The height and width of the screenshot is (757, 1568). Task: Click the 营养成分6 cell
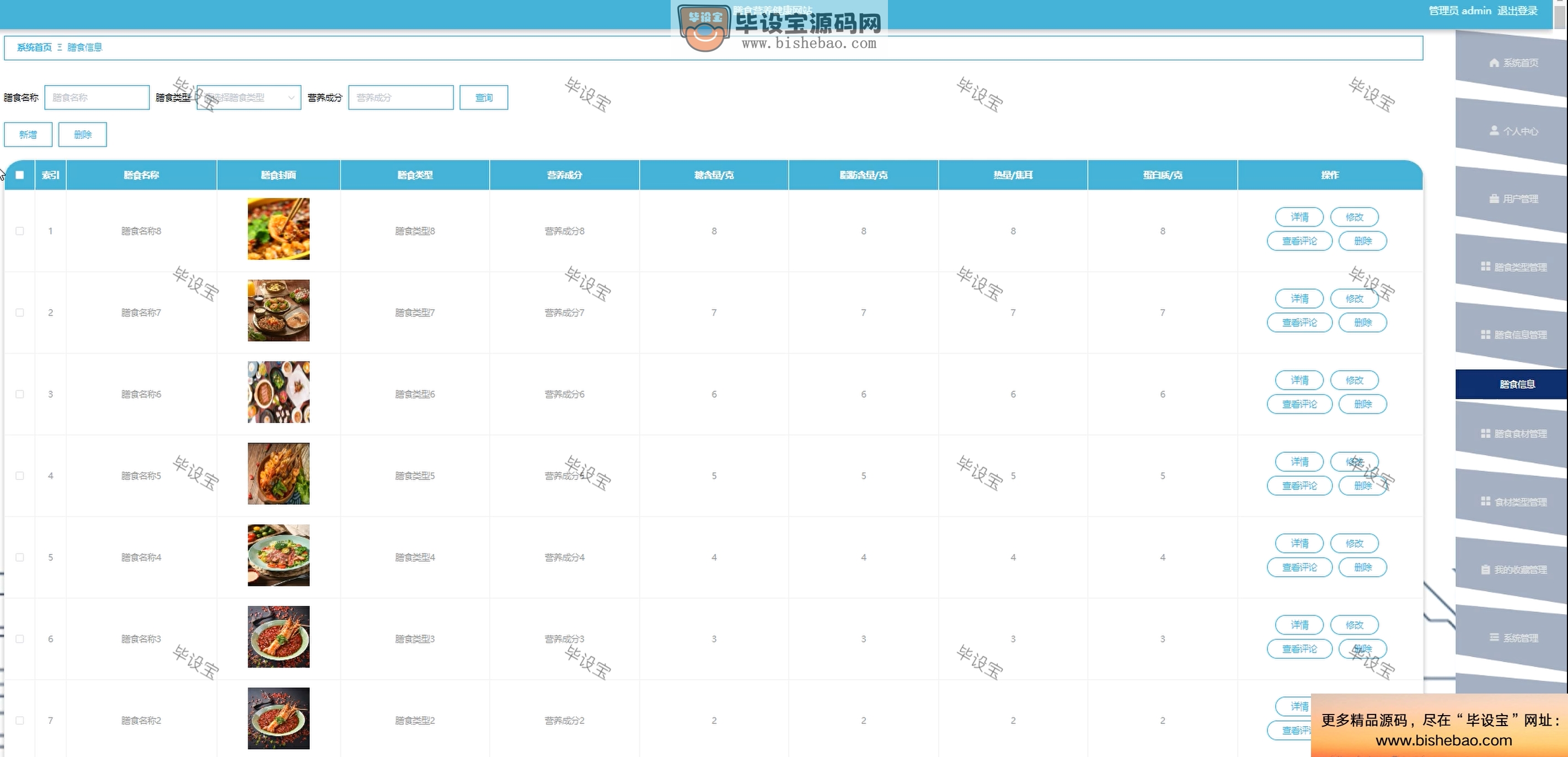tap(564, 394)
